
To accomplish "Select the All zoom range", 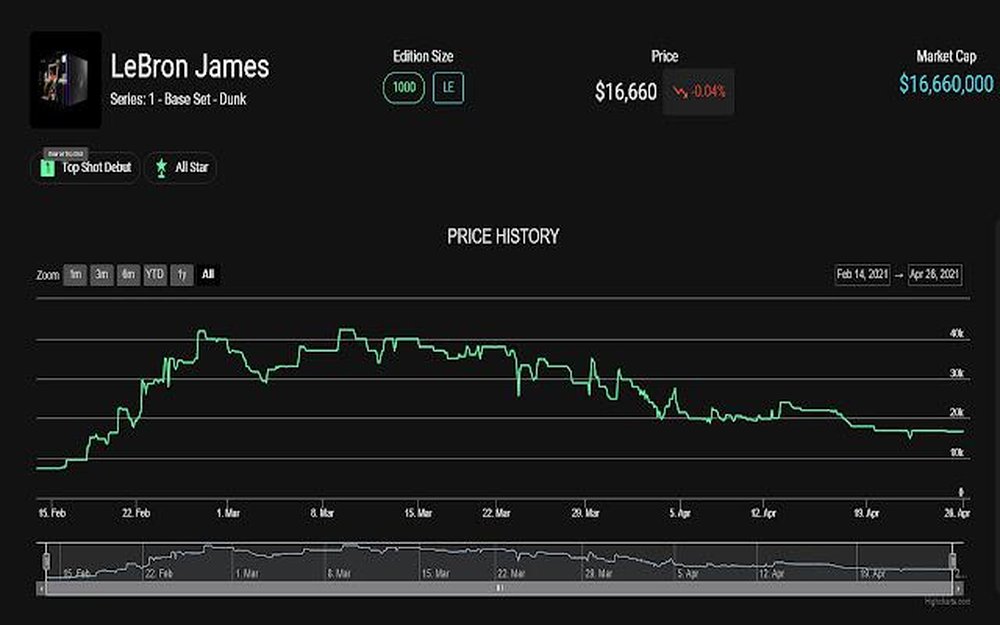I will 208,275.
